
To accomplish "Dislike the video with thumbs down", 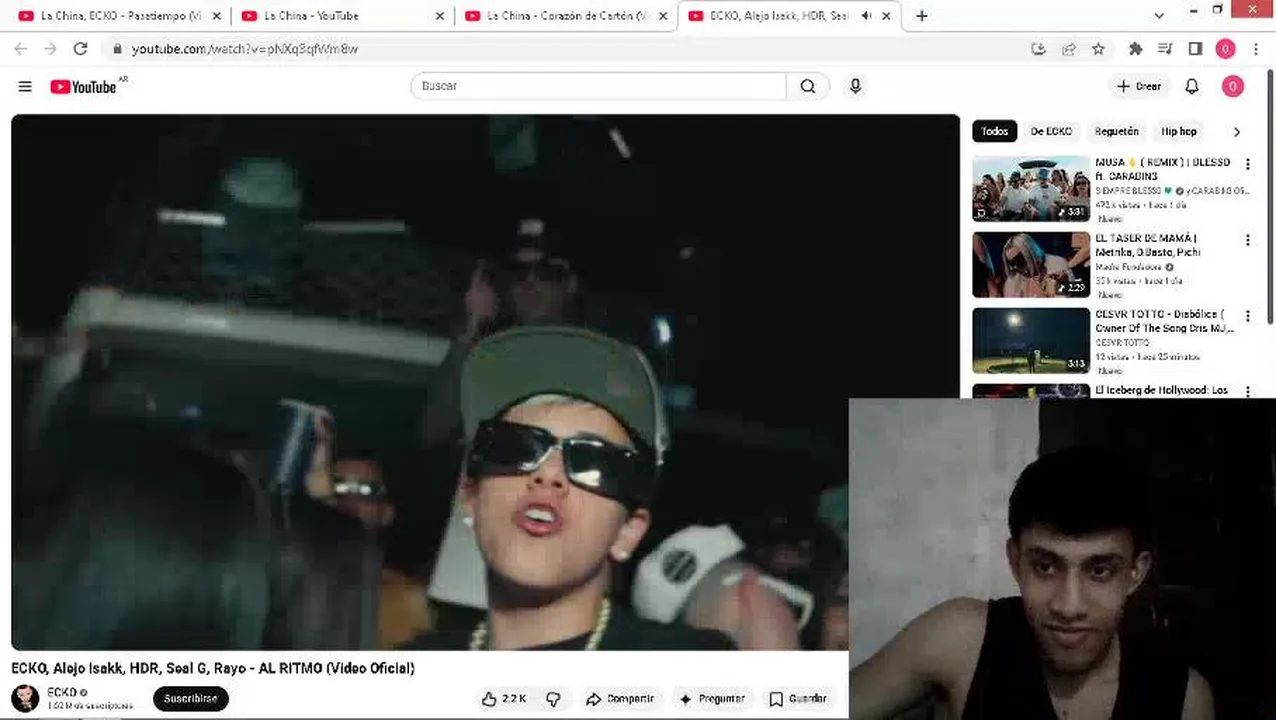I will click(x=553, y=699).
